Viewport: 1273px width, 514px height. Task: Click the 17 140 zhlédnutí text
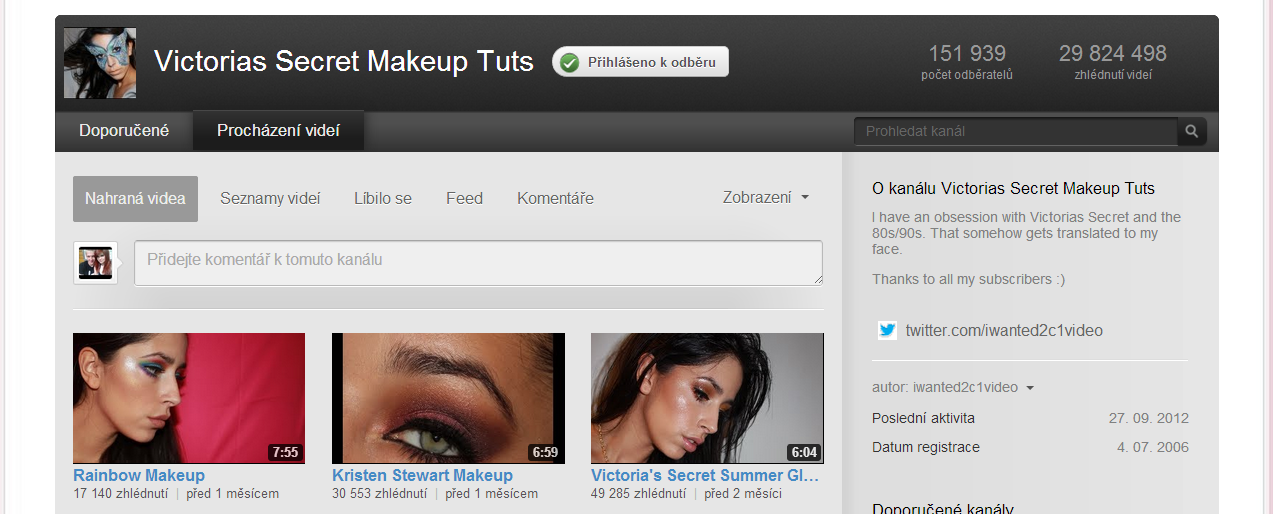tap(120, 494)
